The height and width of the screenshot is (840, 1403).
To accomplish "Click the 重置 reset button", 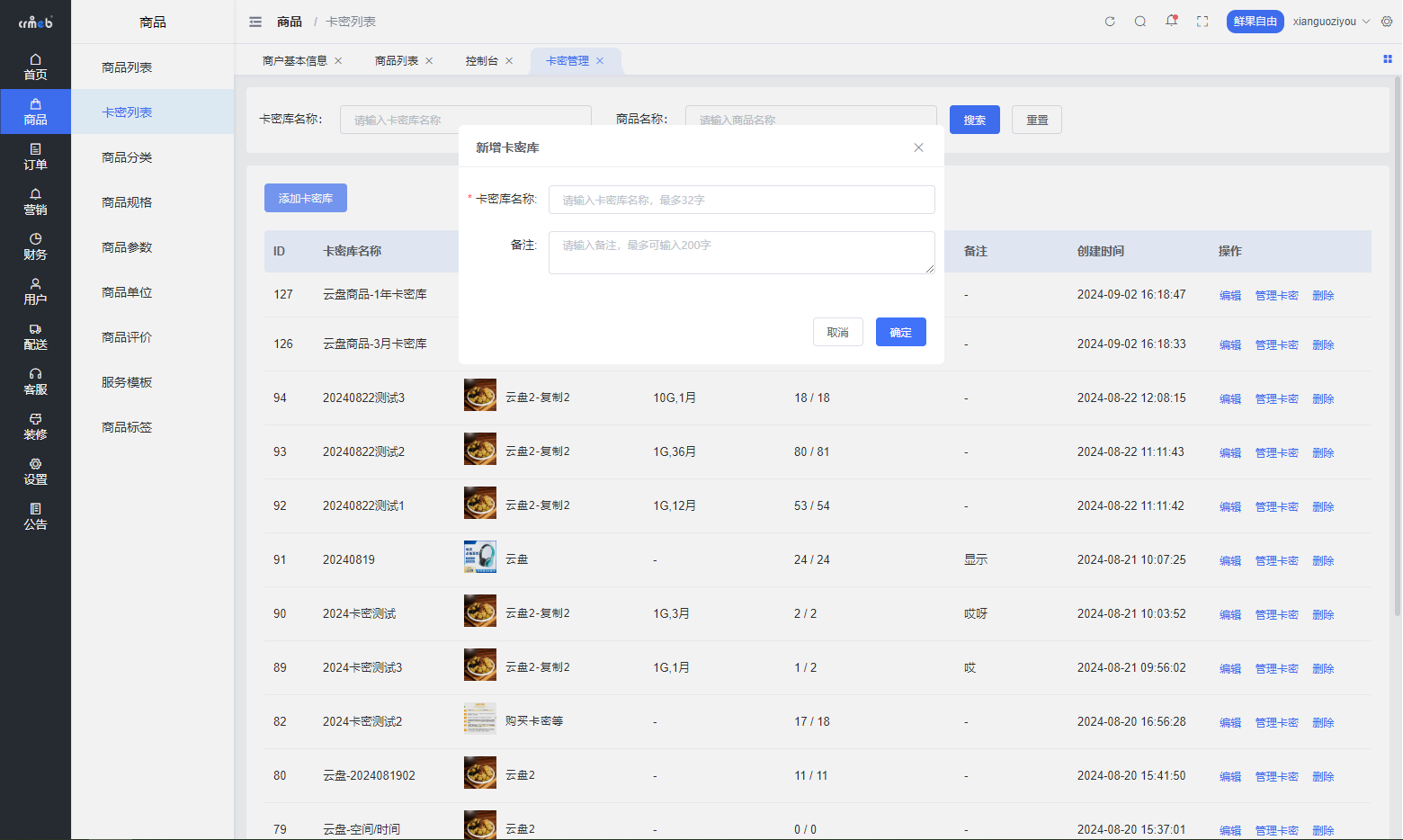I will [x=1037, y=120].
